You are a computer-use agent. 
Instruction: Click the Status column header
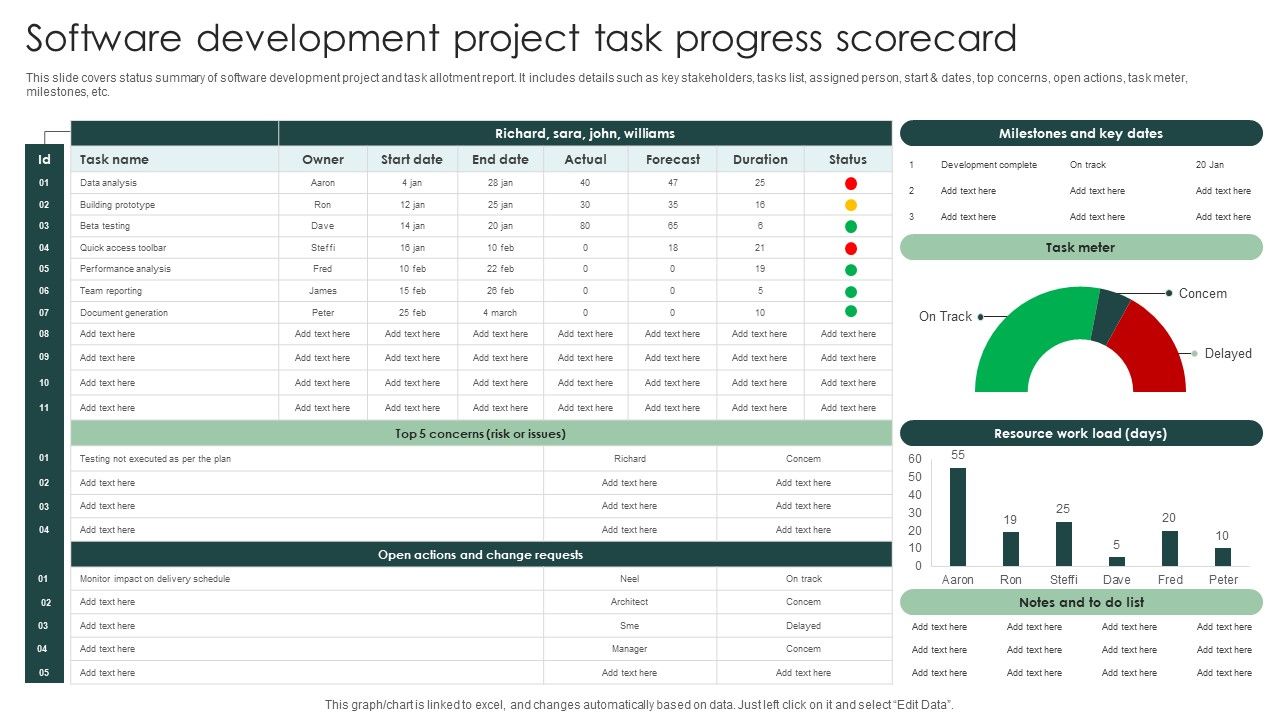pos(848,158)
